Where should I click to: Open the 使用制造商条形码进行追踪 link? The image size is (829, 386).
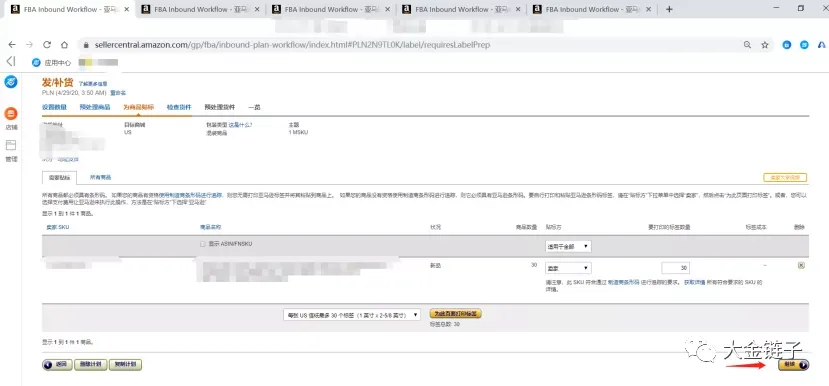tap(191, 195)
